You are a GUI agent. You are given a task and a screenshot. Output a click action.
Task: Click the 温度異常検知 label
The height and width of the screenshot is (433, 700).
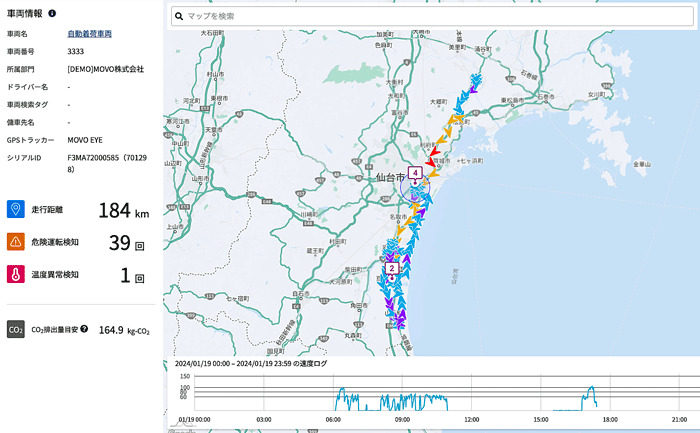click(x=55, y=275)
